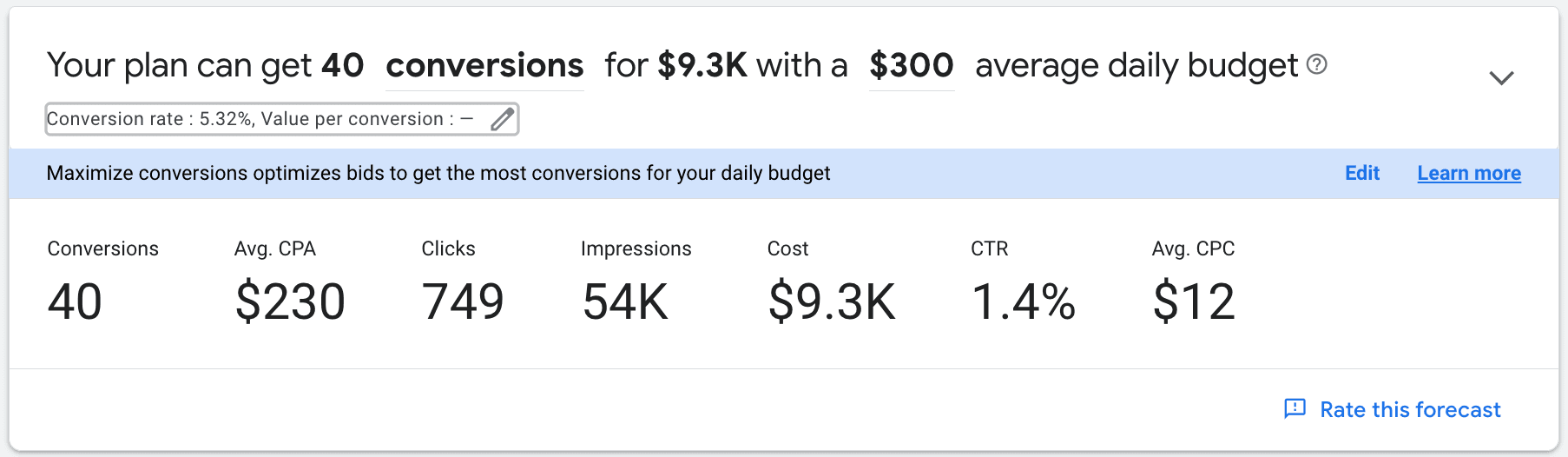1568x457 pixels.
Task: Edit the Conversion rate 5.32% field
Action: [282, 119]
